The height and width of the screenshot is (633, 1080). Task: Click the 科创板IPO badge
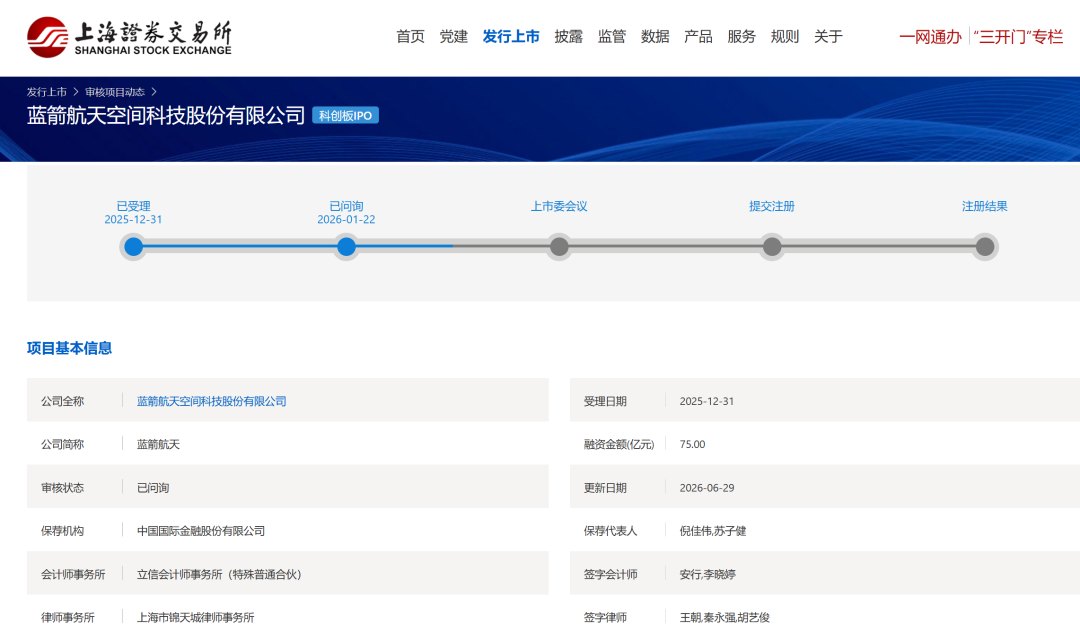[346, 116]
